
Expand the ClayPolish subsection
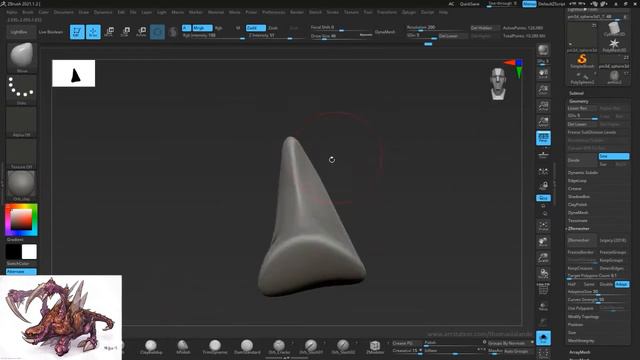click(x=578, y=204)
